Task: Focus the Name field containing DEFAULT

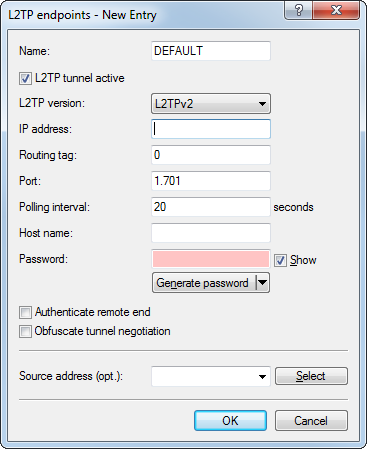Action: click(x=211, y=51)
